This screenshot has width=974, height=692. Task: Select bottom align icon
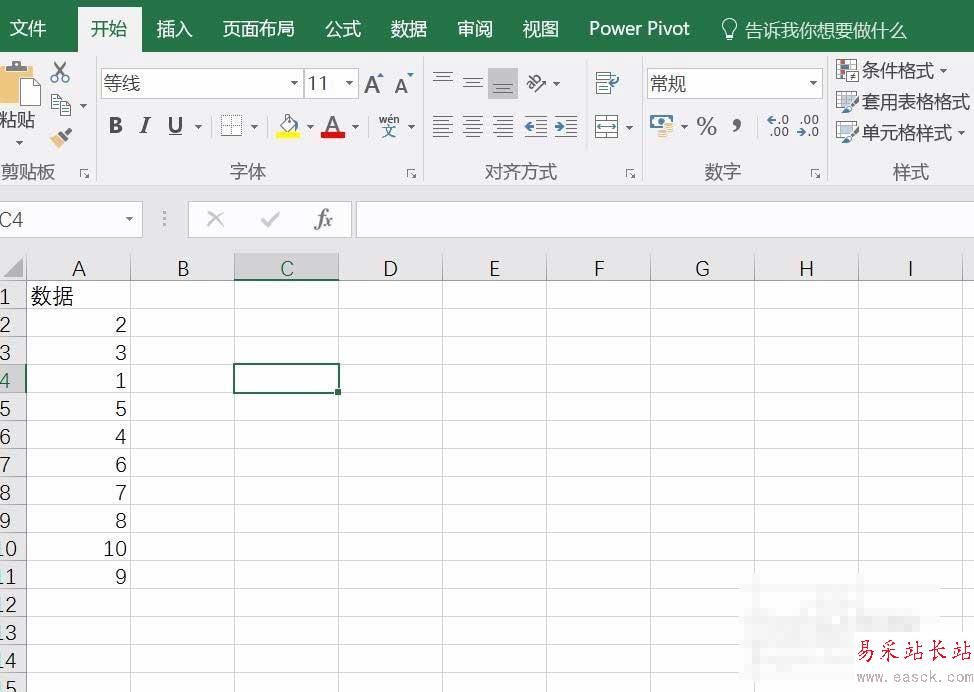(x=503, y=83)
